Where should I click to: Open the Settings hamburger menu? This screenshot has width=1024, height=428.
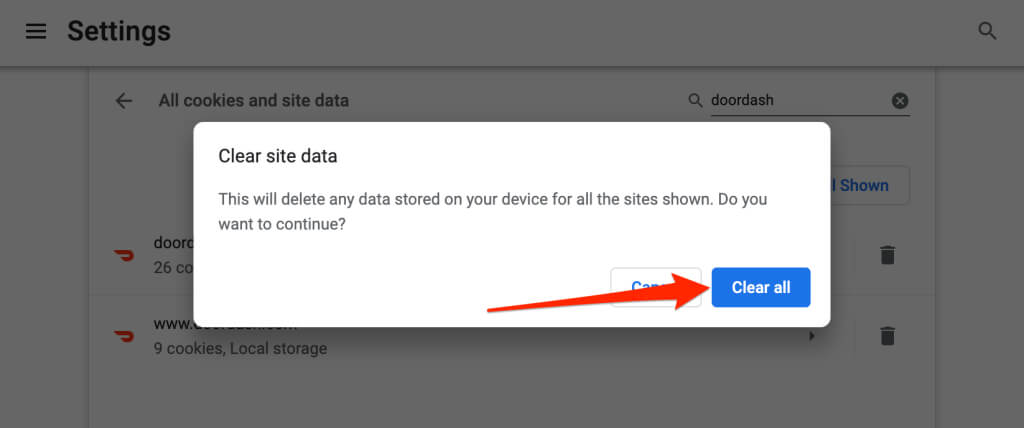[x=36, y=31]
